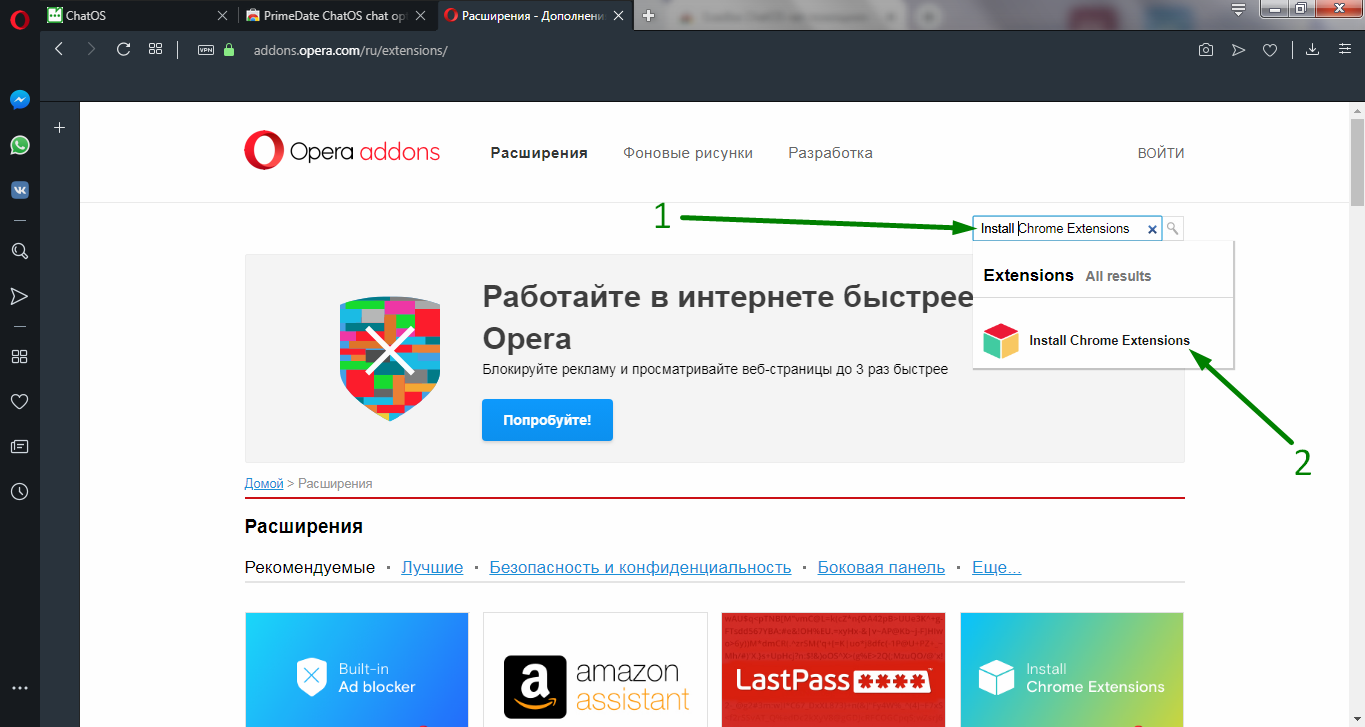The width and height of the screenshot is (1365, 727).
Task: Clear search text with x
Action: pos(1152,229)
